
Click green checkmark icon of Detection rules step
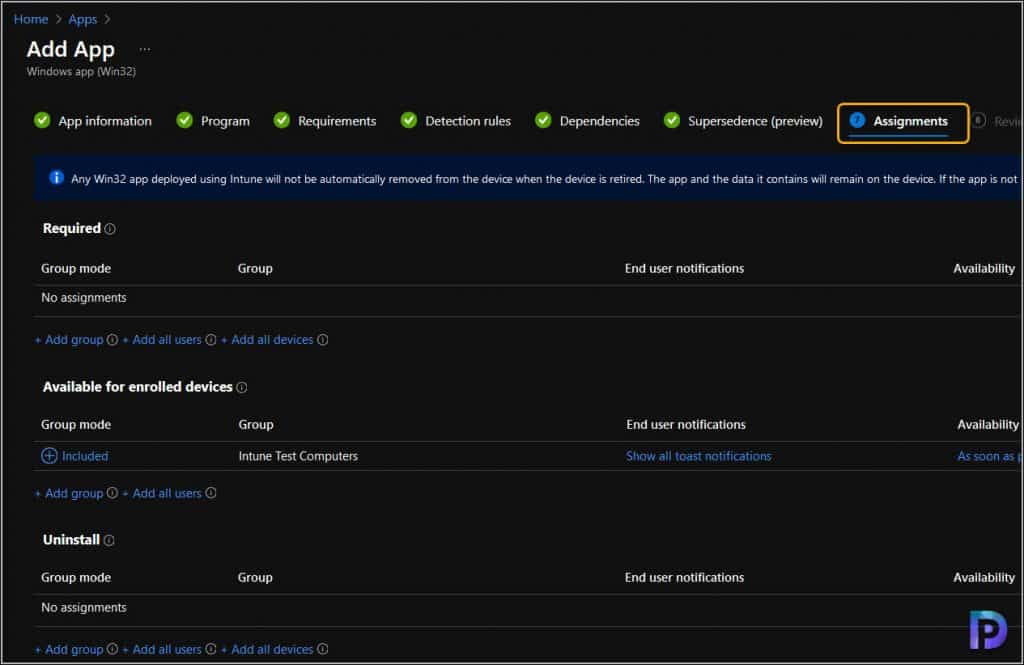[x=409, y=120]
